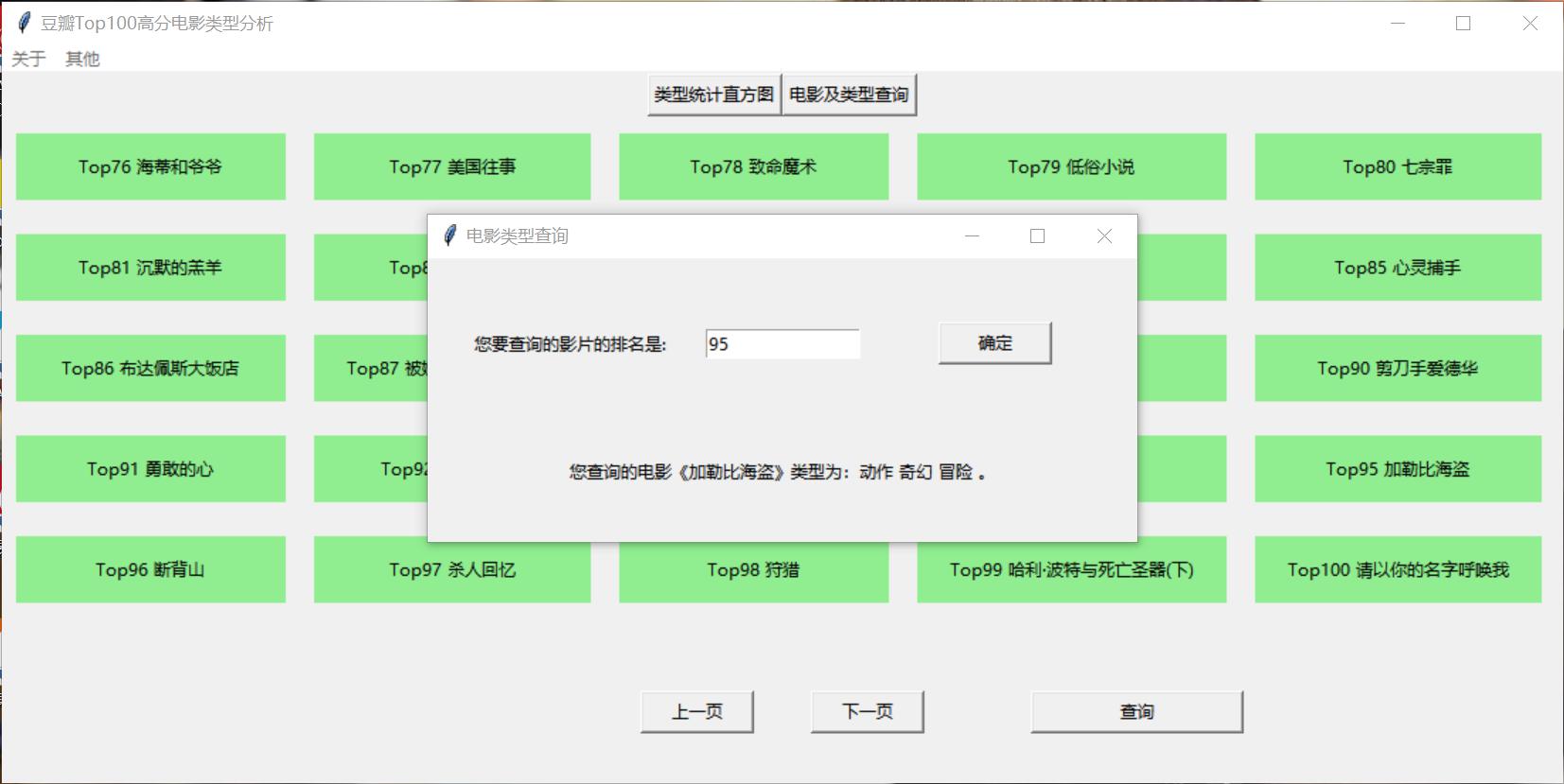
Task: Click feather icon in main window title
Action: (x=25, y=23)
